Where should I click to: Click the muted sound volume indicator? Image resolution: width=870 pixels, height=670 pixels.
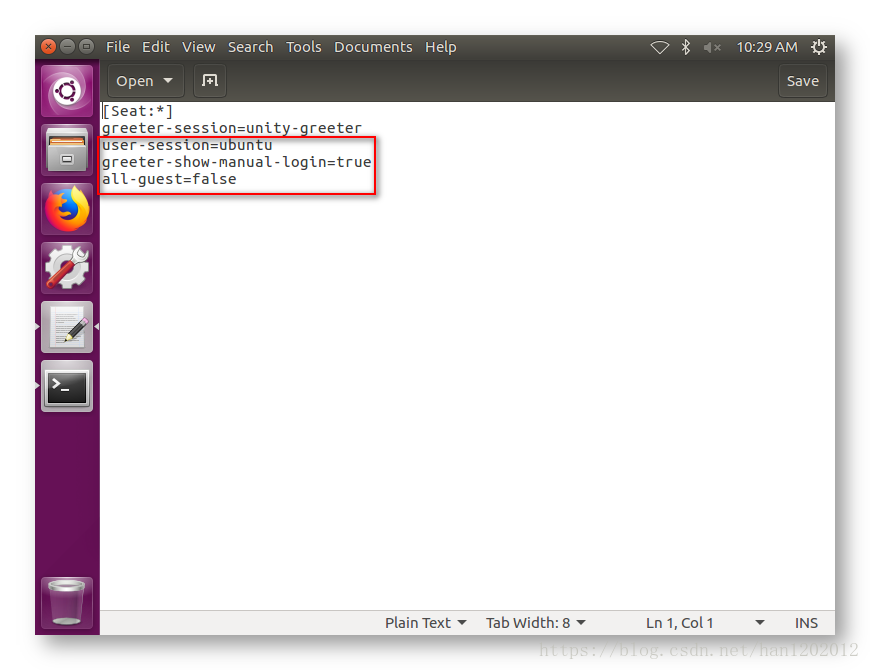click(712, 47)
